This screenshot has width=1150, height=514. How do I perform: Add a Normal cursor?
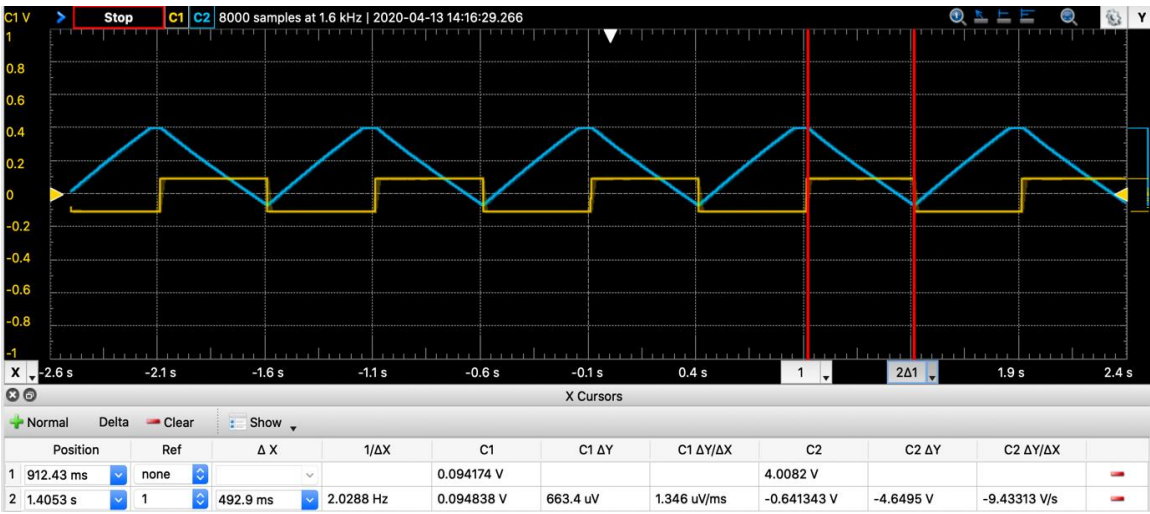pyautogui.click(x=40, y=422)
